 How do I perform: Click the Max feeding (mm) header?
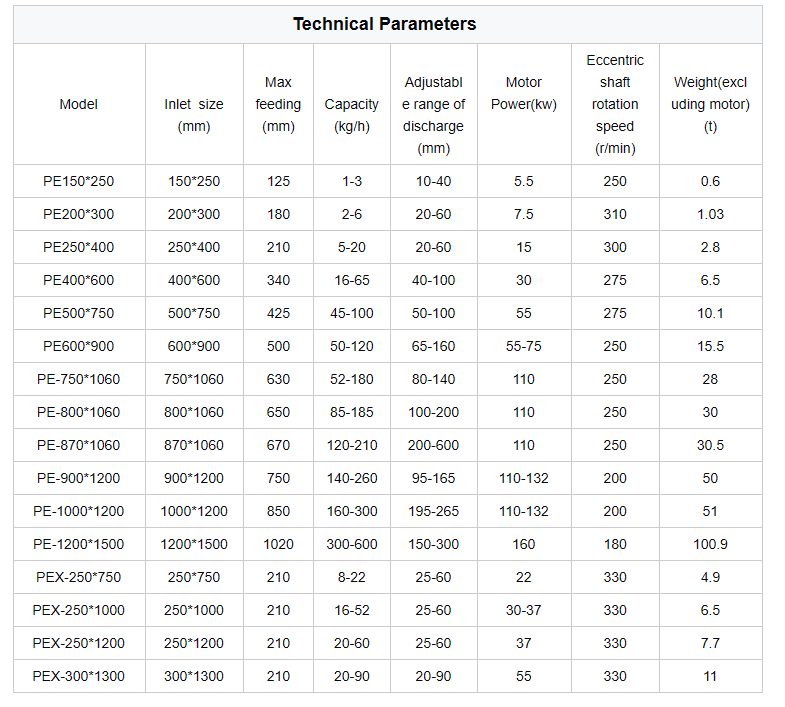coord(278,104)
